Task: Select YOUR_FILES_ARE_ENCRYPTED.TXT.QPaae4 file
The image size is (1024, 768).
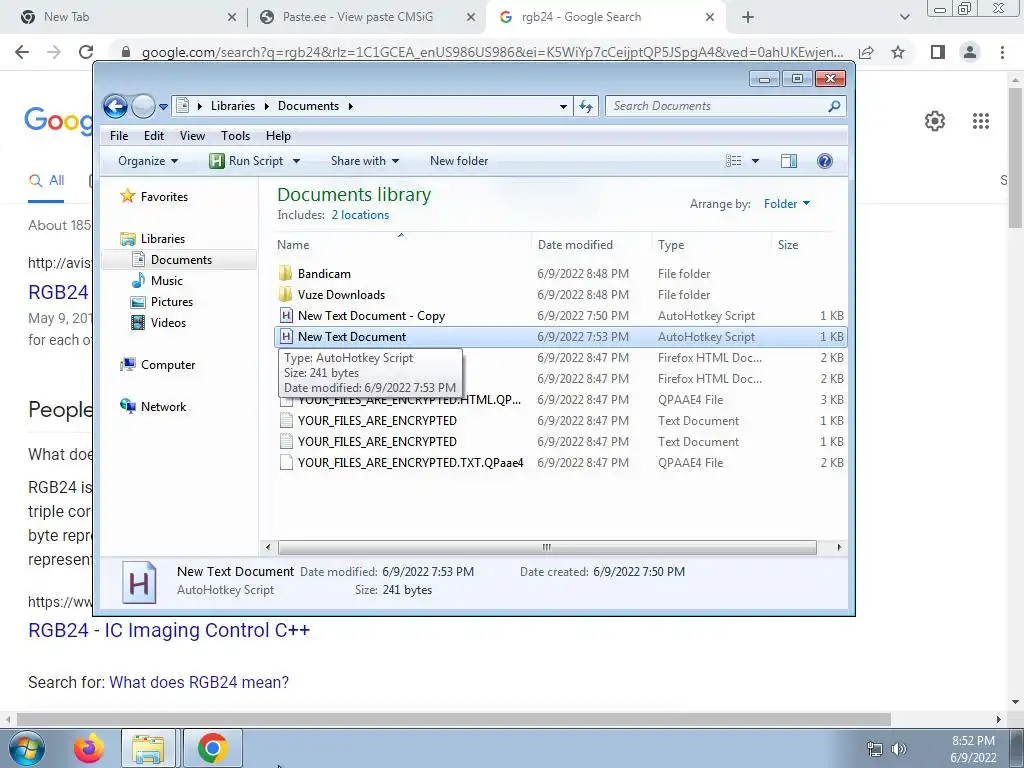Action: click(x=410, y=463)
